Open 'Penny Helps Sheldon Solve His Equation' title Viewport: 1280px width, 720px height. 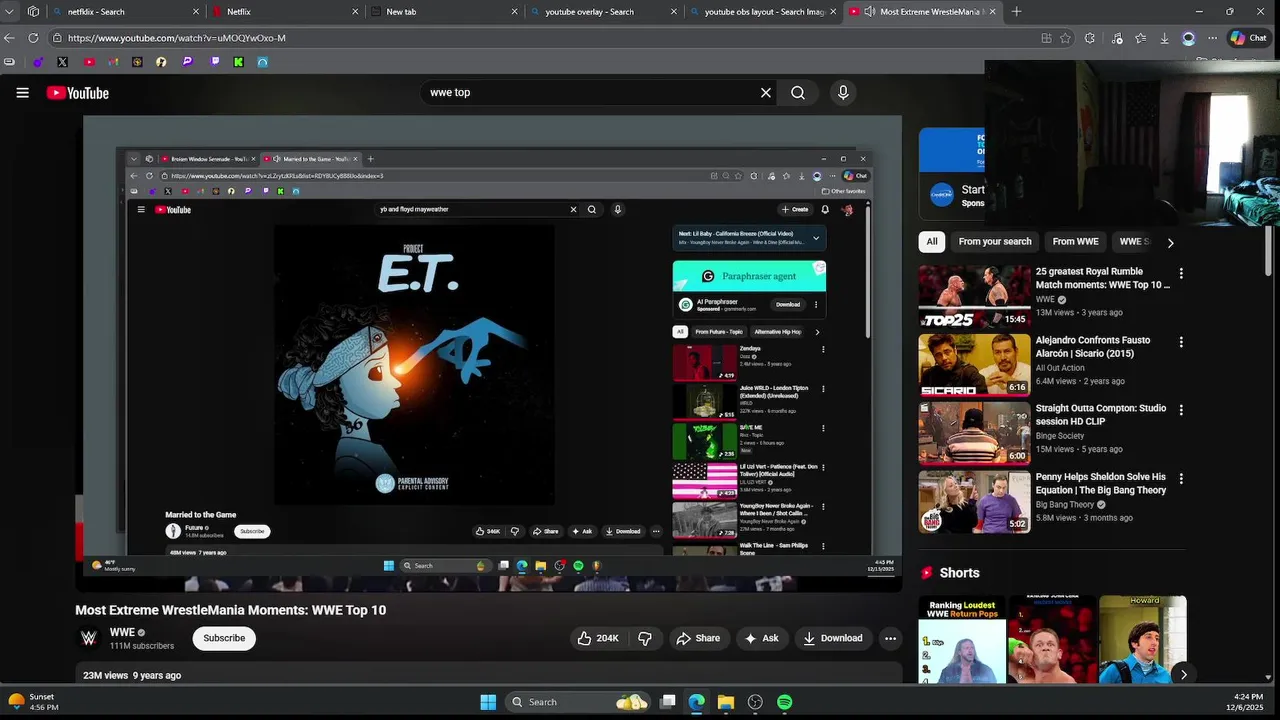point(1101,484)
